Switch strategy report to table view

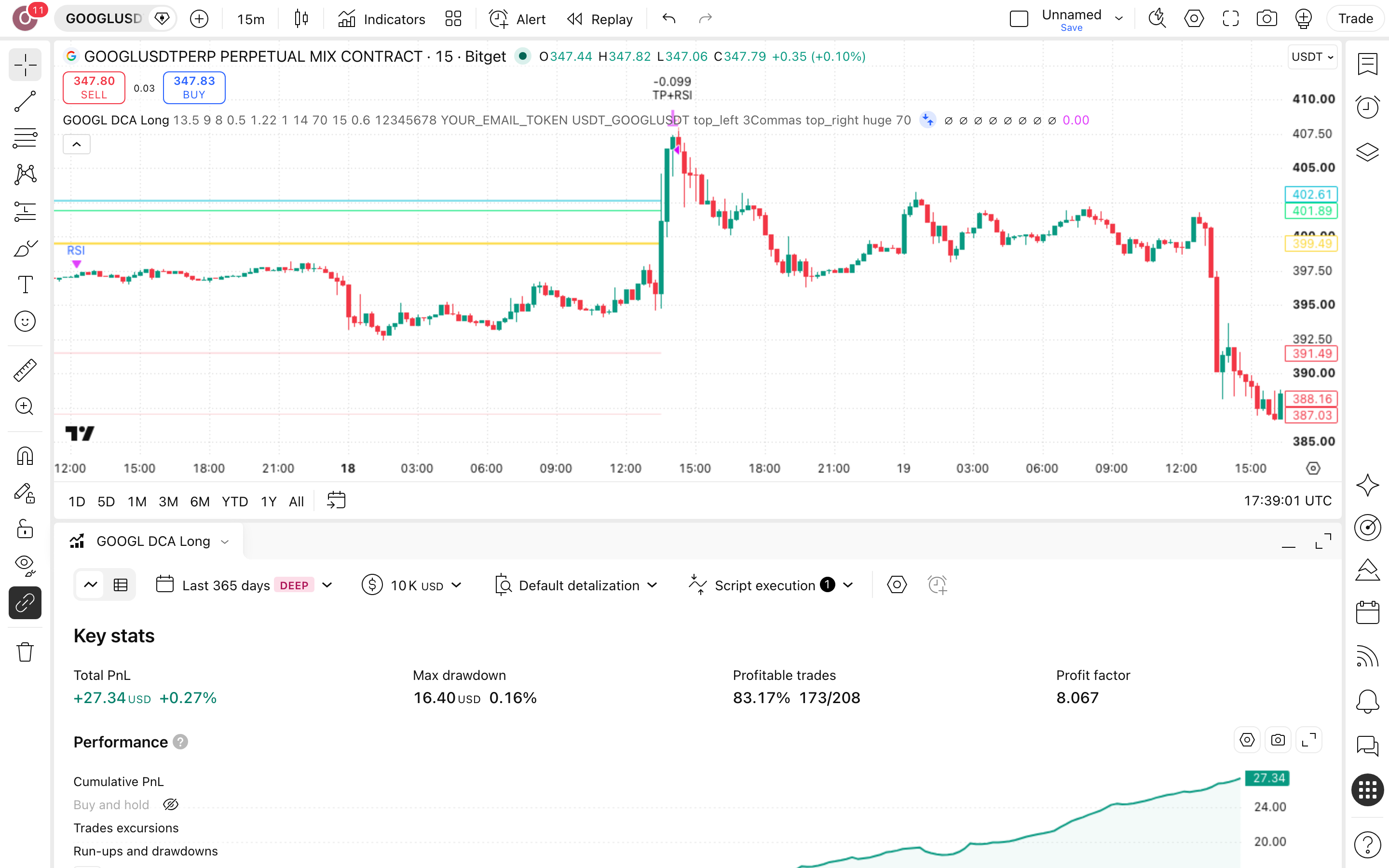[x=121, y=585]
